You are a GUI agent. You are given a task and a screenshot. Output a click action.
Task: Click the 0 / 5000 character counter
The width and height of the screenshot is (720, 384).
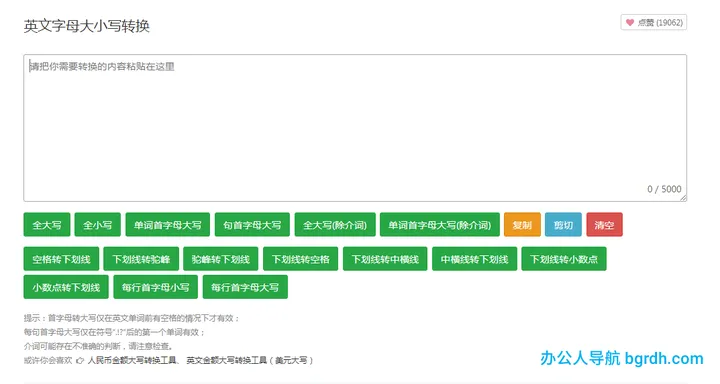point(664,189)
